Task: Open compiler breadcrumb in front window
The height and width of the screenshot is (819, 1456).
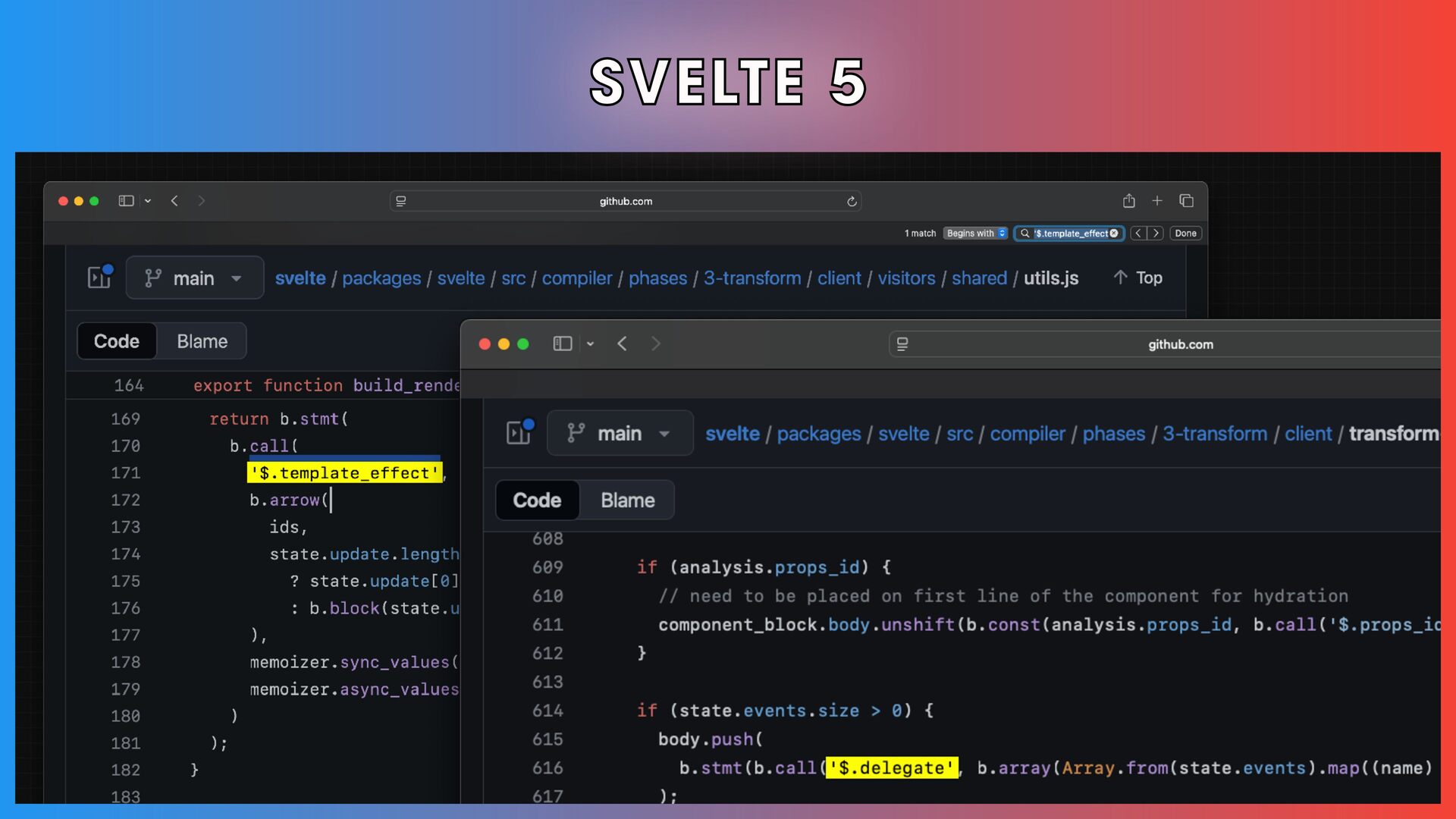Action: click(1028, 434)
